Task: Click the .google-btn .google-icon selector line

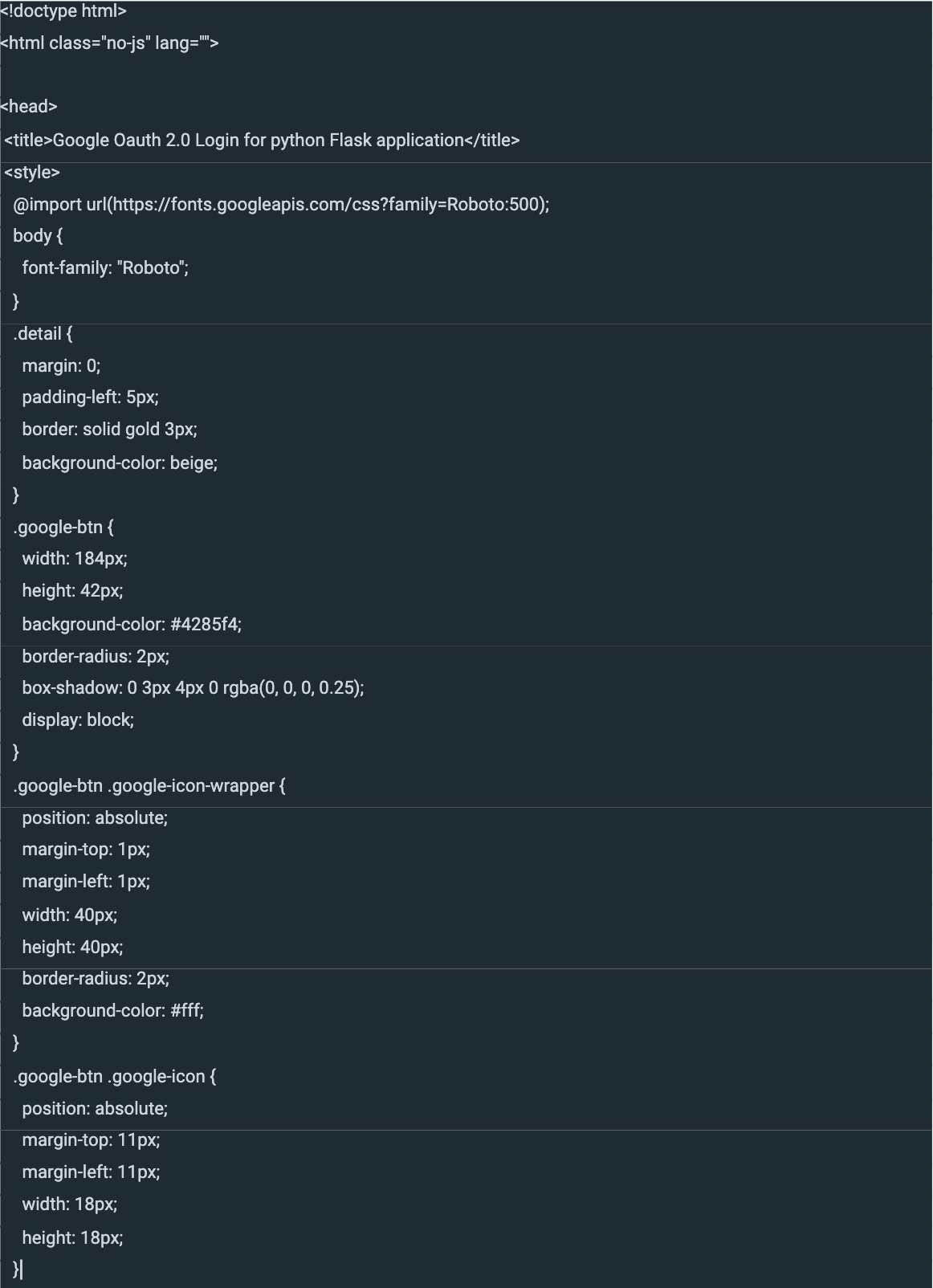Action: pos(115,1077)
